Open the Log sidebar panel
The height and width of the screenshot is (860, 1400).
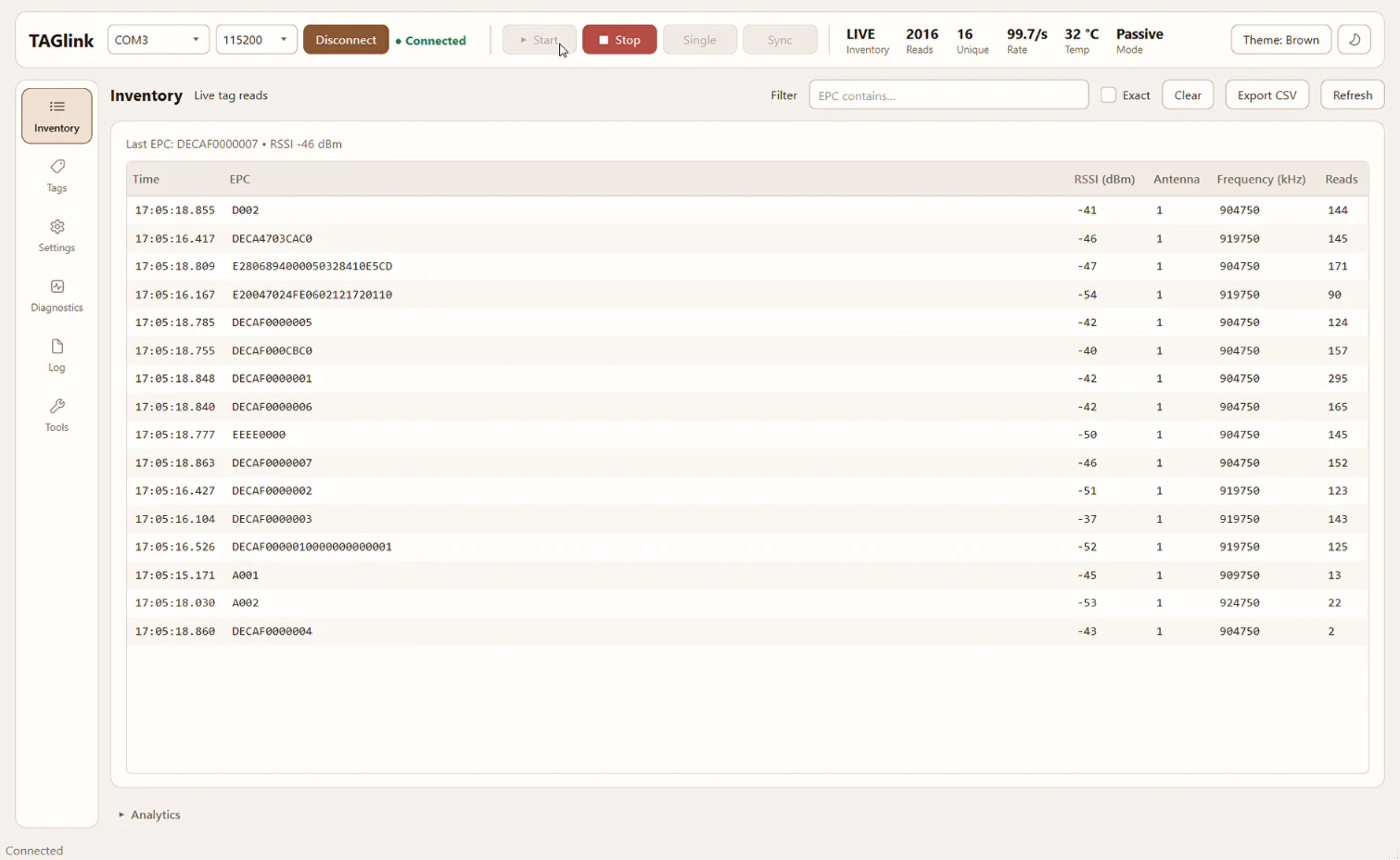coord(57,355)
